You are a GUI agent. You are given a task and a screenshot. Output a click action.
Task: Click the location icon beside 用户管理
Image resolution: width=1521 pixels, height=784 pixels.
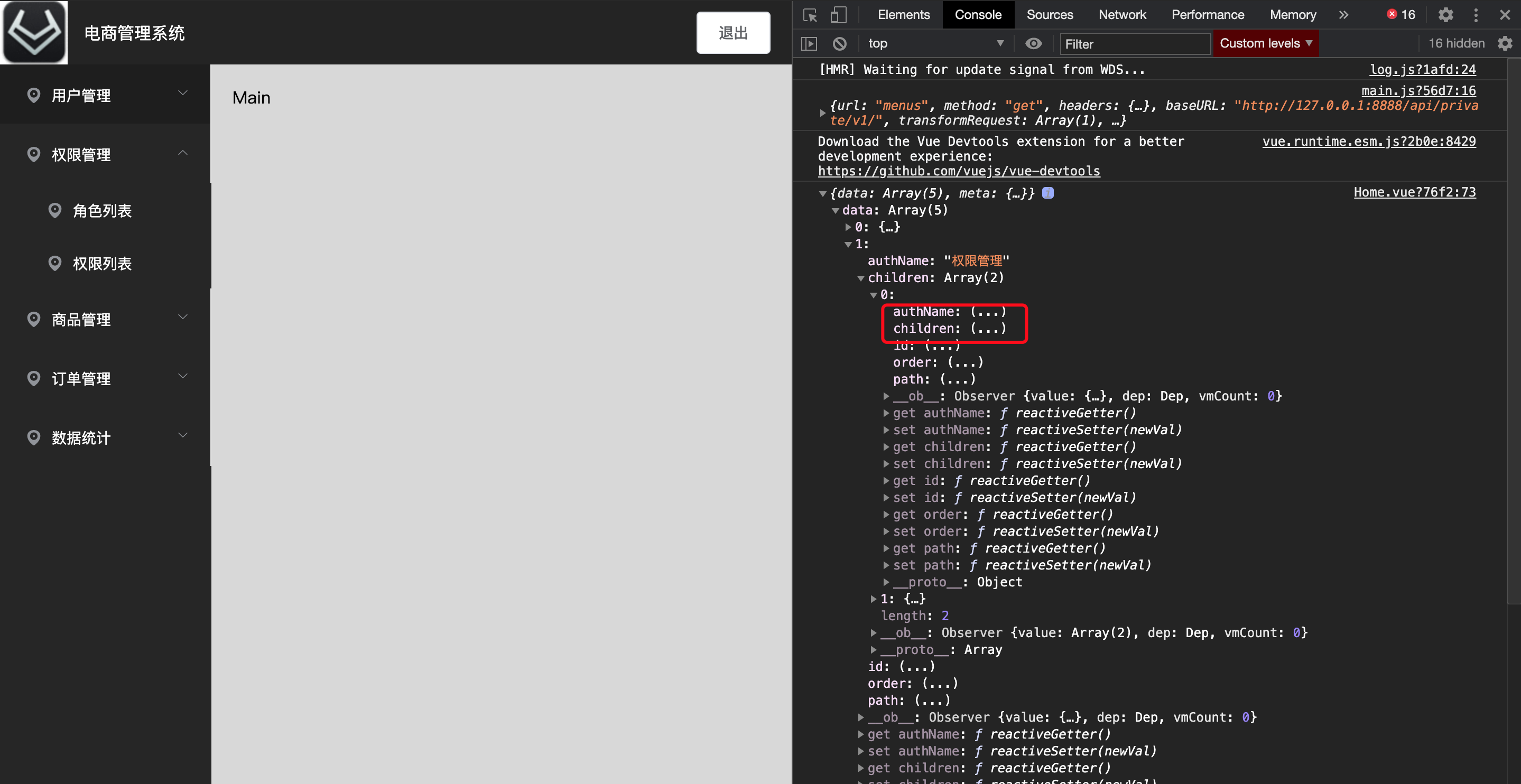(x=34, y=95)
